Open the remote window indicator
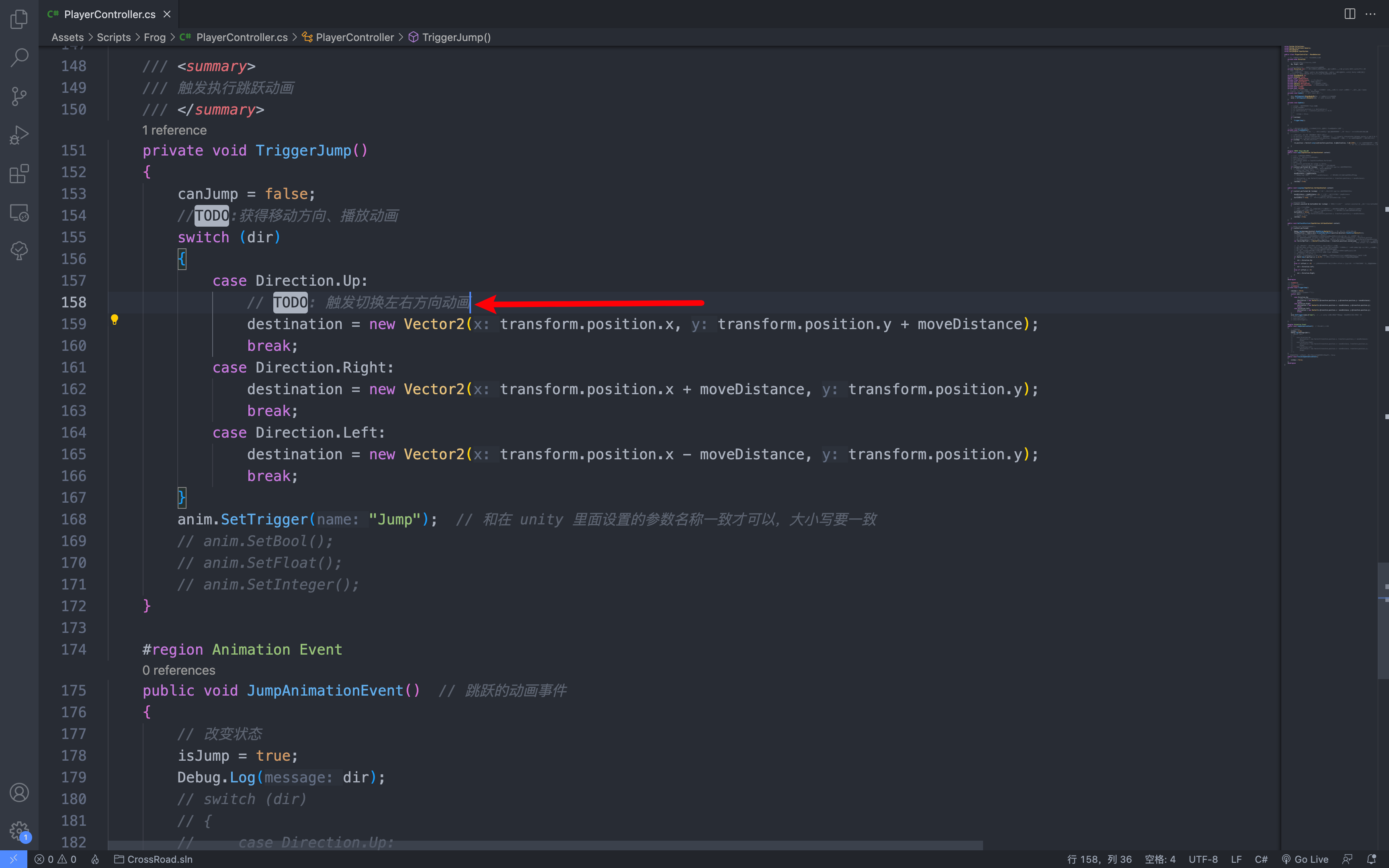1389x868 pixels. click(x=13, y=860)
